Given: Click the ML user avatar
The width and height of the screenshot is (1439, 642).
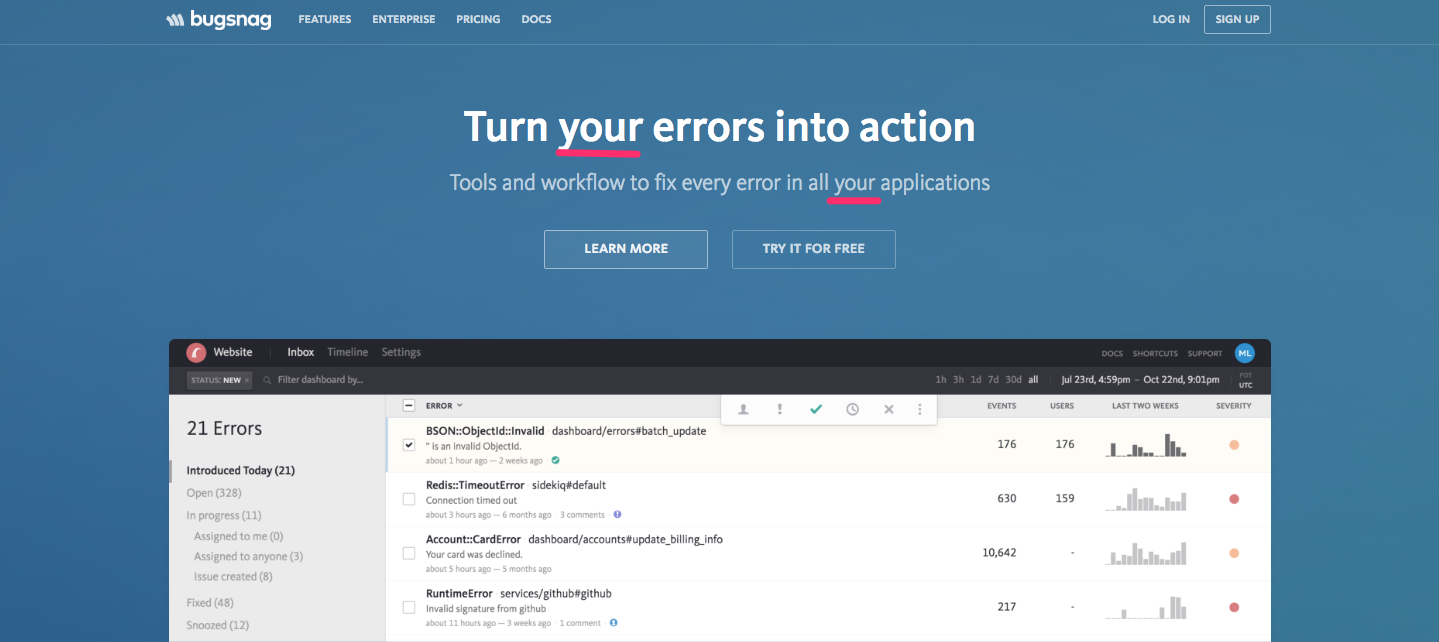Looking at the screenshot, I should coord(1244,352).
